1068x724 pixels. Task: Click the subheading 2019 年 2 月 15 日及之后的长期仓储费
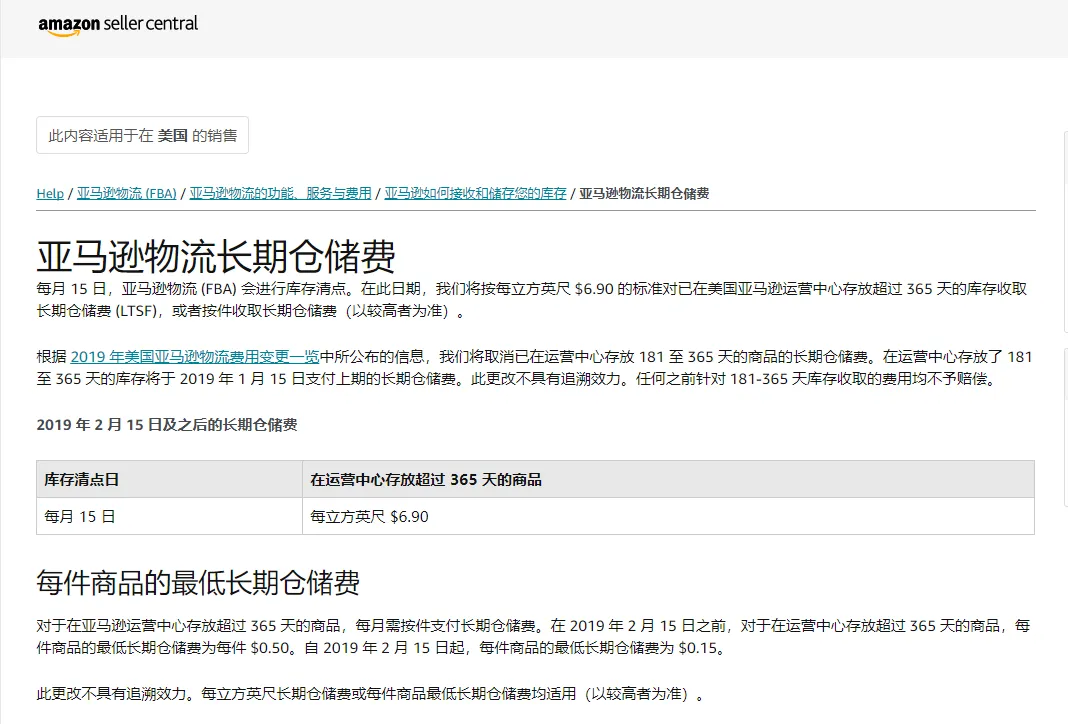point(167,424)
